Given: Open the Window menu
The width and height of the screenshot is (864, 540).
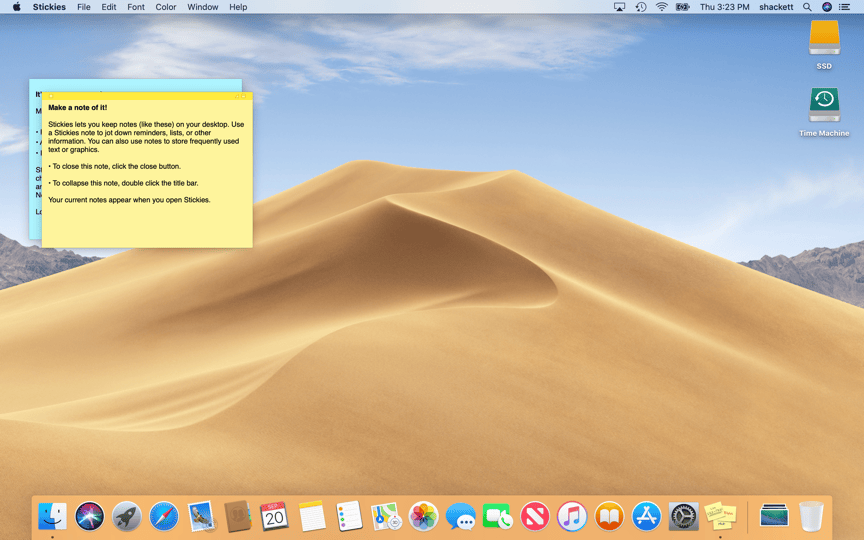Looking at the screenshot, I should pyautogui.click(x=202, y=7).
